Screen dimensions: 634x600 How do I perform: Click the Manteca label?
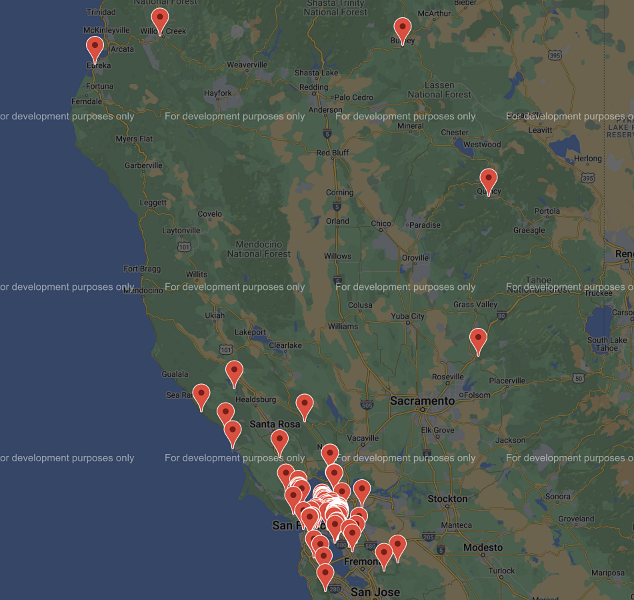pyautogui.click(x=456, y=525)
